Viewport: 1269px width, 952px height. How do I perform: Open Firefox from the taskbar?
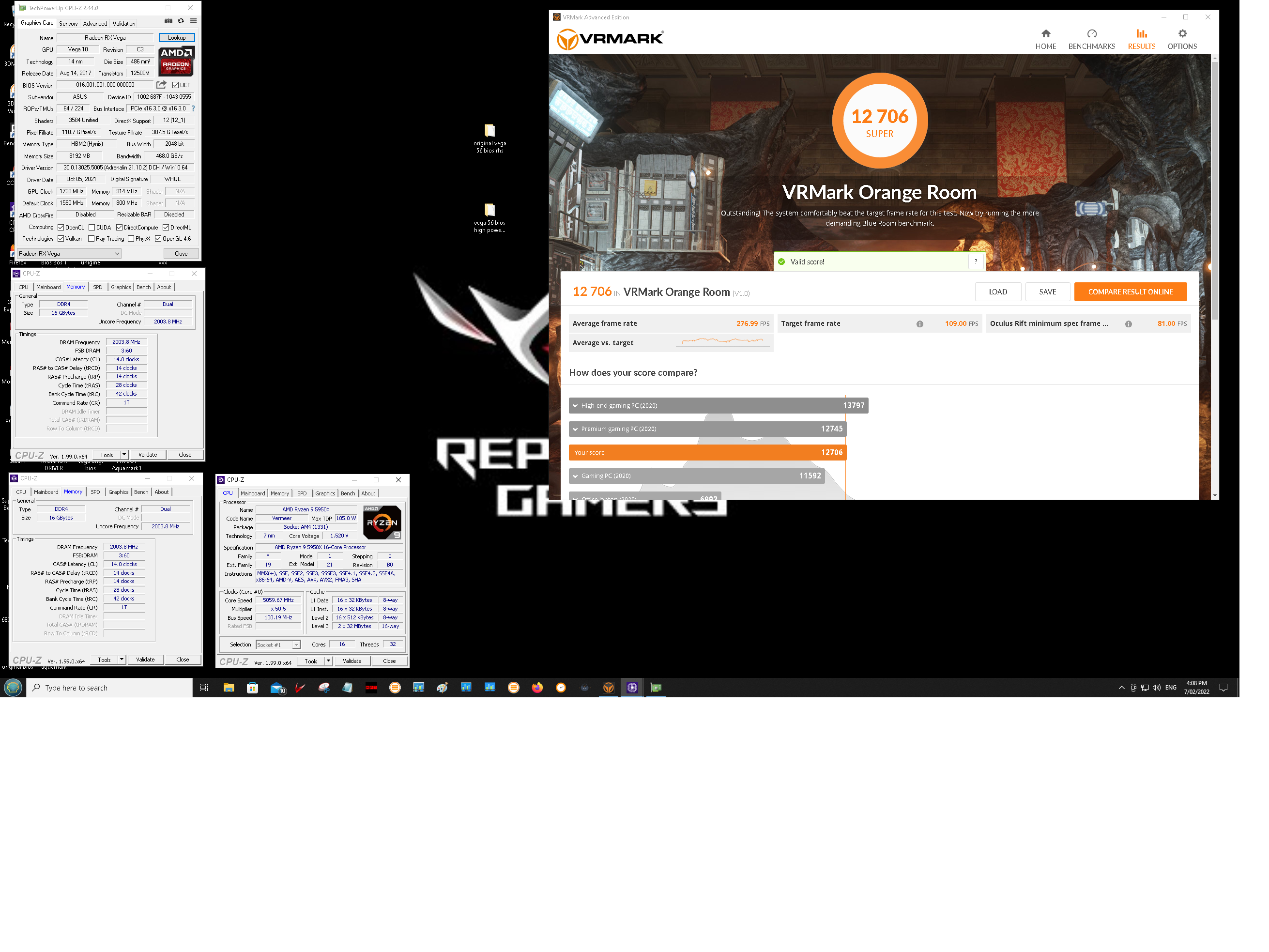point(537,688)
